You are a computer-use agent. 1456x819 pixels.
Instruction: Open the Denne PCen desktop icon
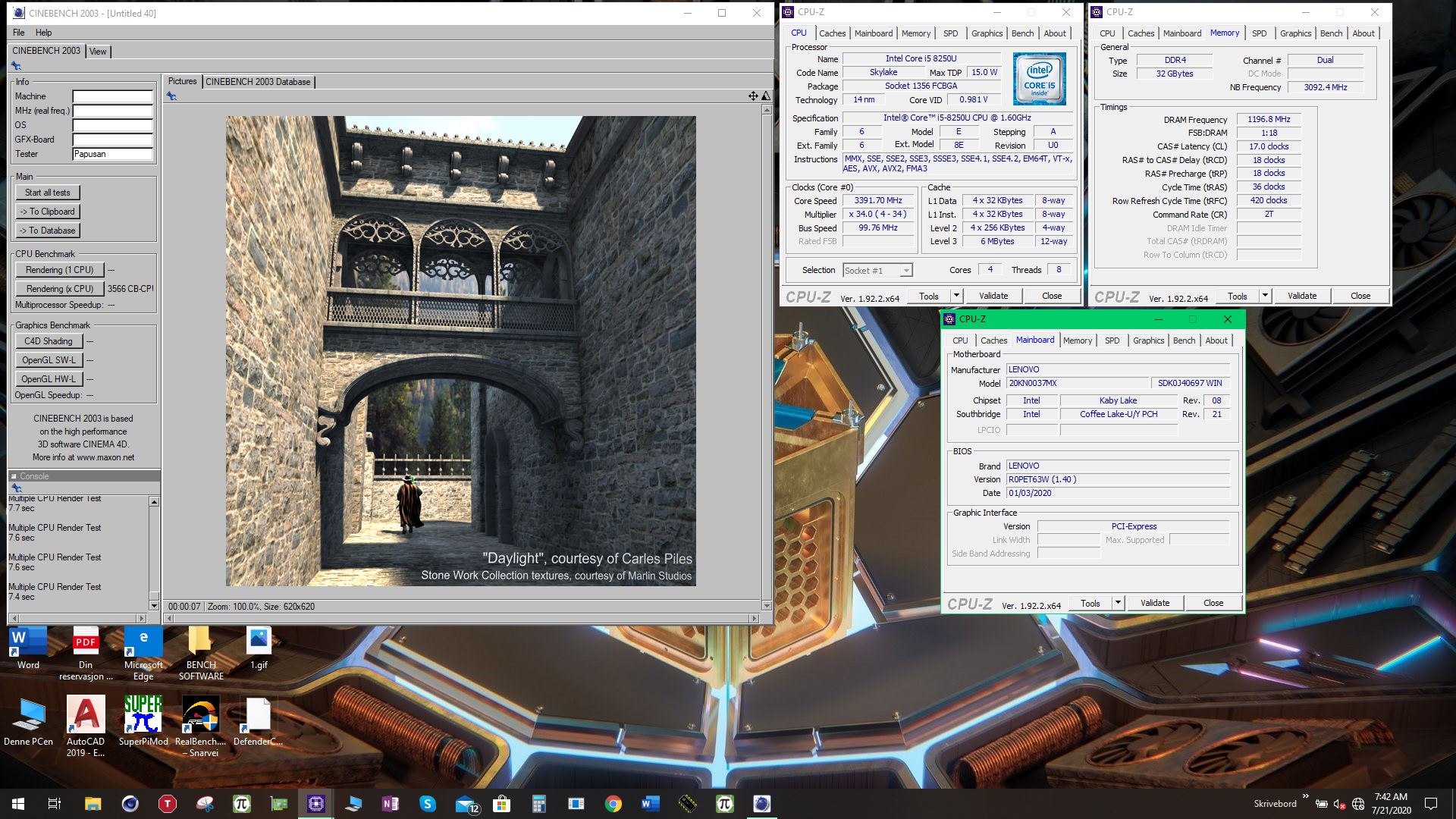[x=28, y=722]
